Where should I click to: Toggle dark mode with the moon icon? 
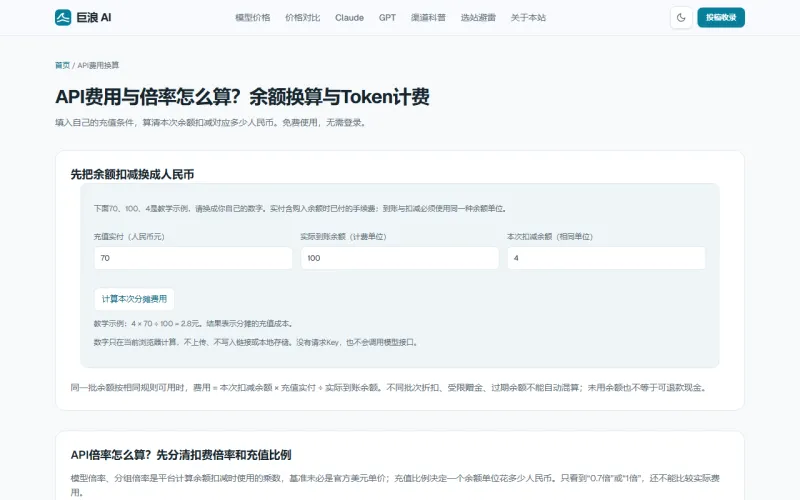(x=681, y=17)
